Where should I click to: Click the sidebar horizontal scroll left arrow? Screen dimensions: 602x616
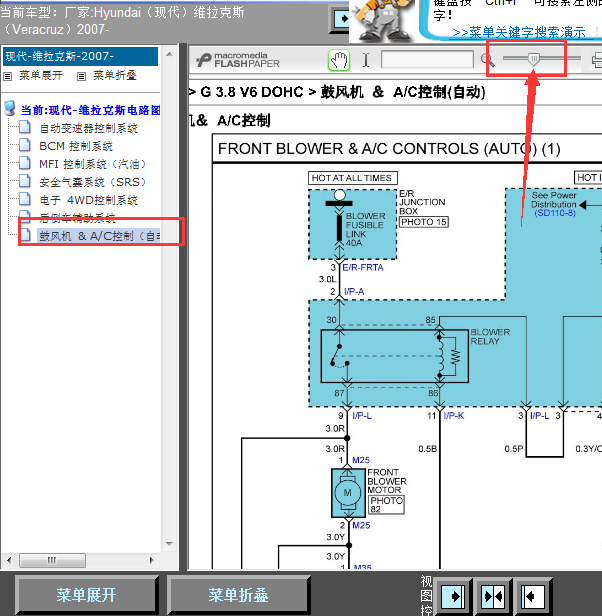(x=9, y=560)
